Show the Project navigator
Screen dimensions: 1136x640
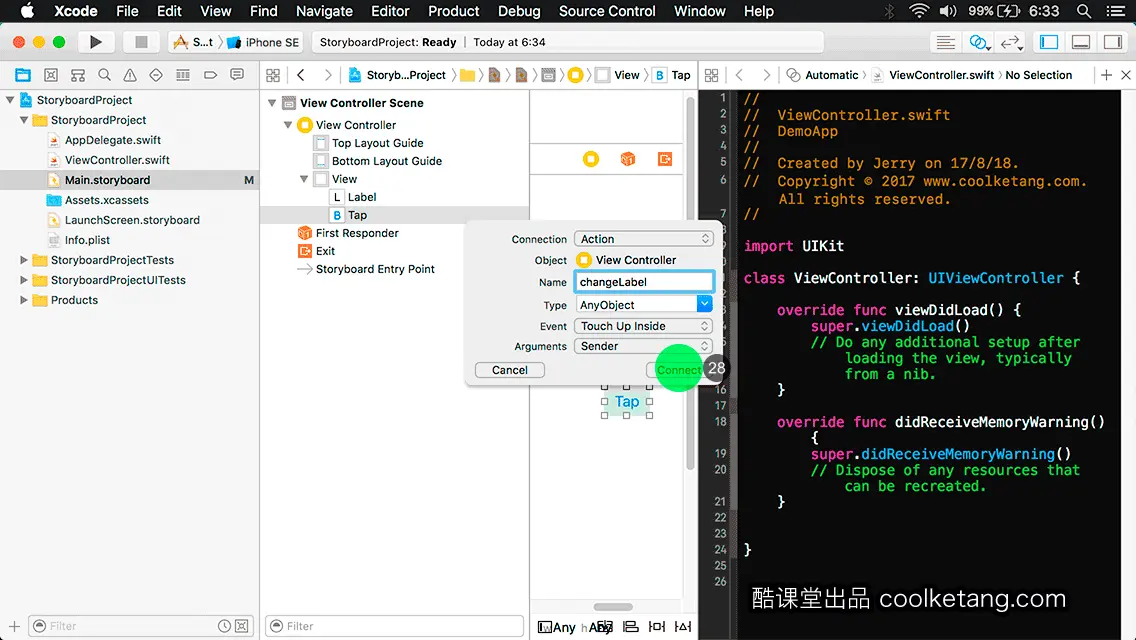23,75
